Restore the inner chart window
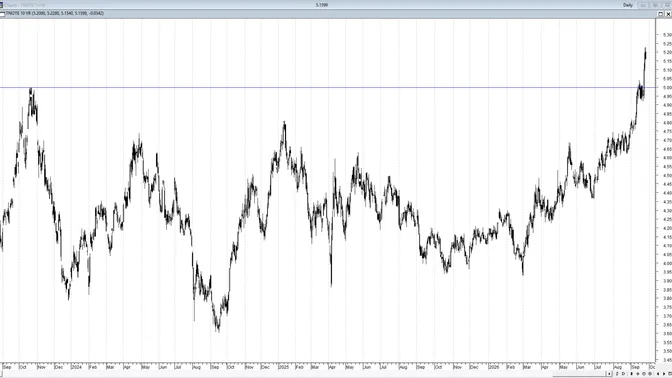The image size is (672, 378). (x=661, y=14)
